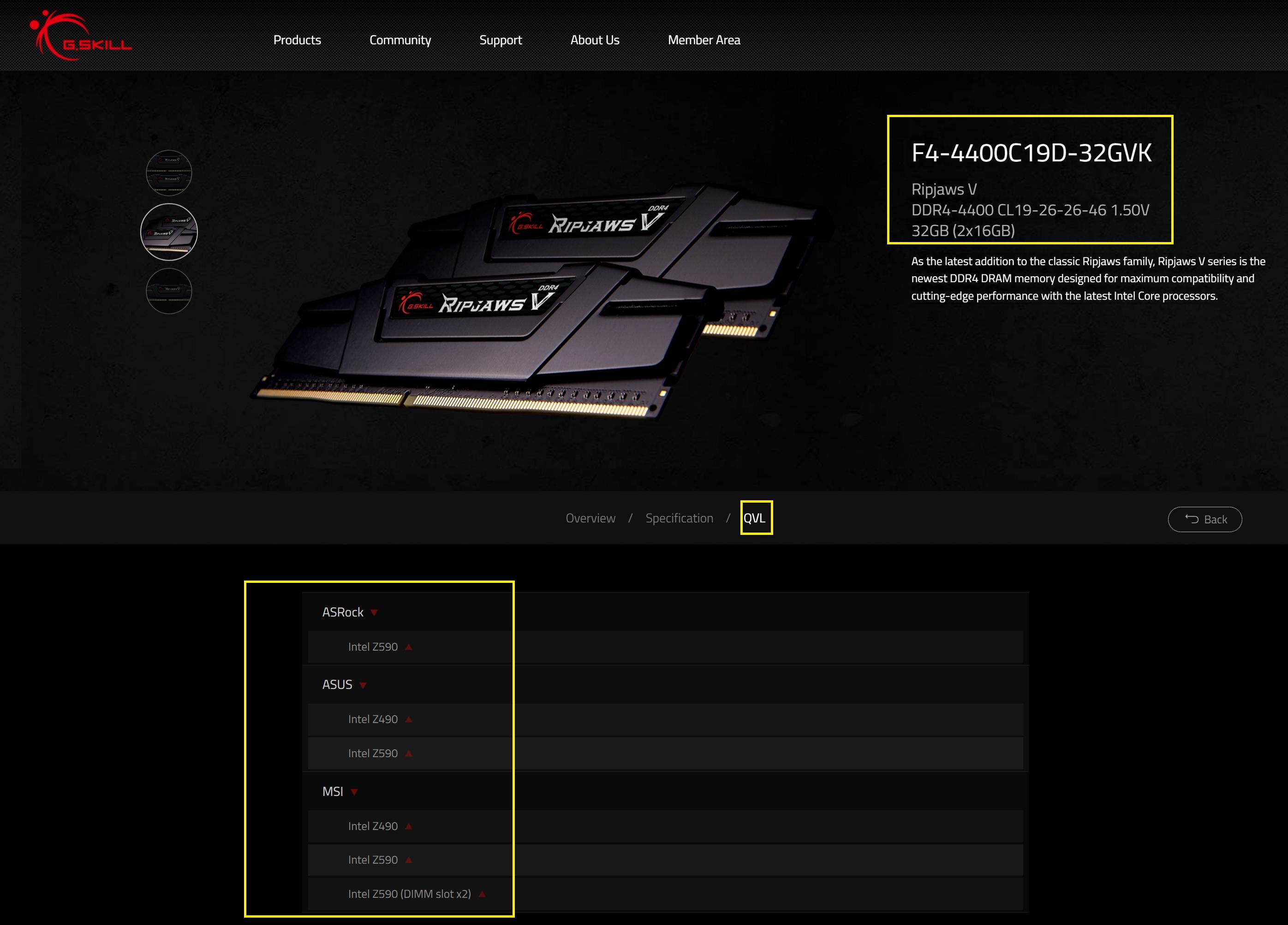1288x925 pixels.
Task: Expand Intel Z490 under MSI
Action: pyautogui.click(x=665, y=826)
